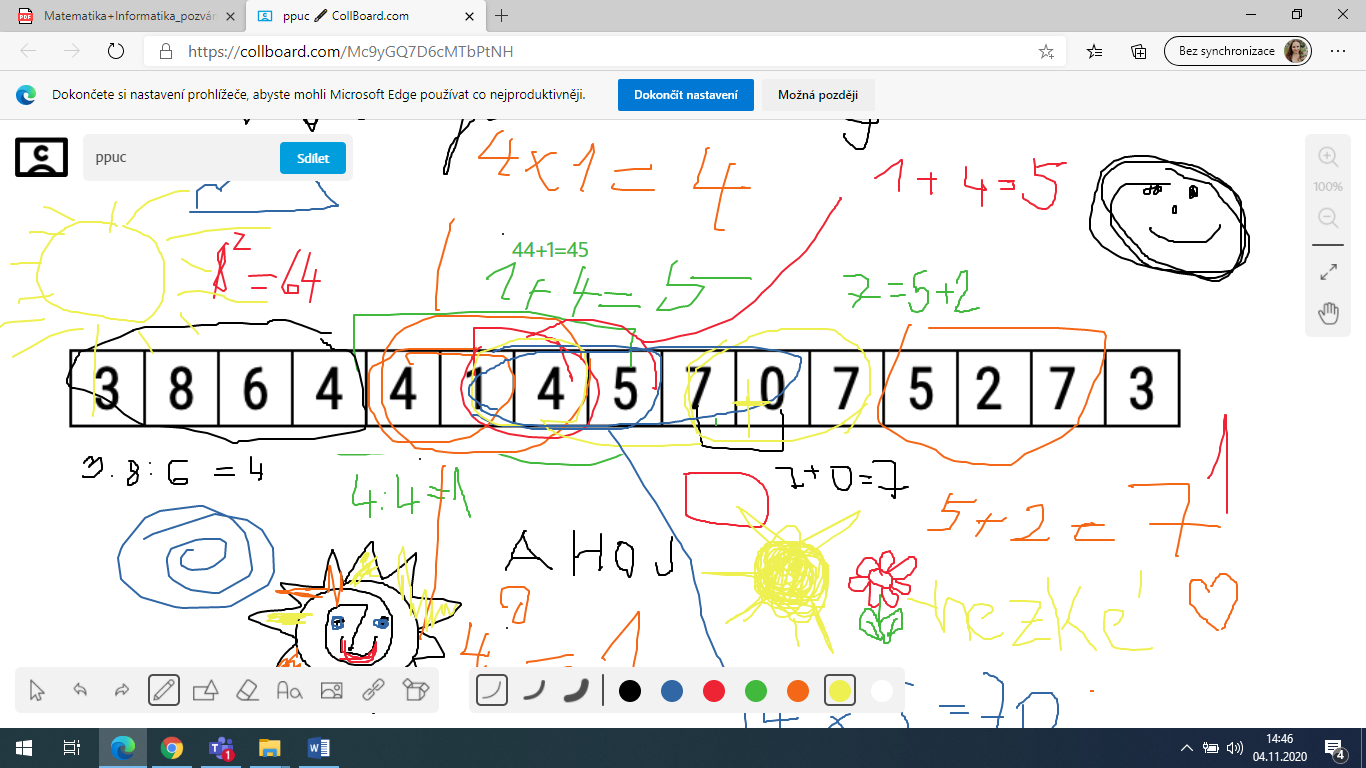This screenshot has width=1366, height=768.
Task: Choose the shapes tool
Action: pyautogui.click(x=205, y=690)
